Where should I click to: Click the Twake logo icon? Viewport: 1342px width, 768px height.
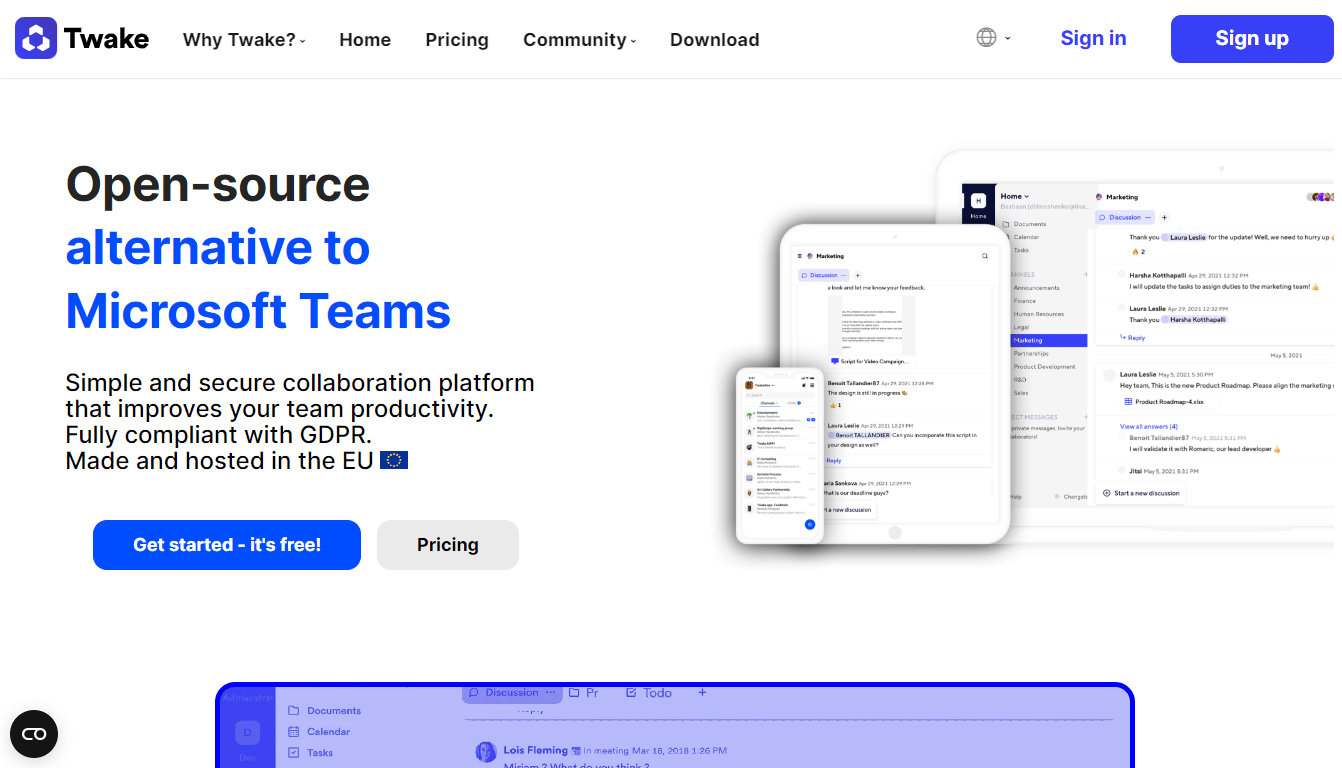[x=36, y=39]
